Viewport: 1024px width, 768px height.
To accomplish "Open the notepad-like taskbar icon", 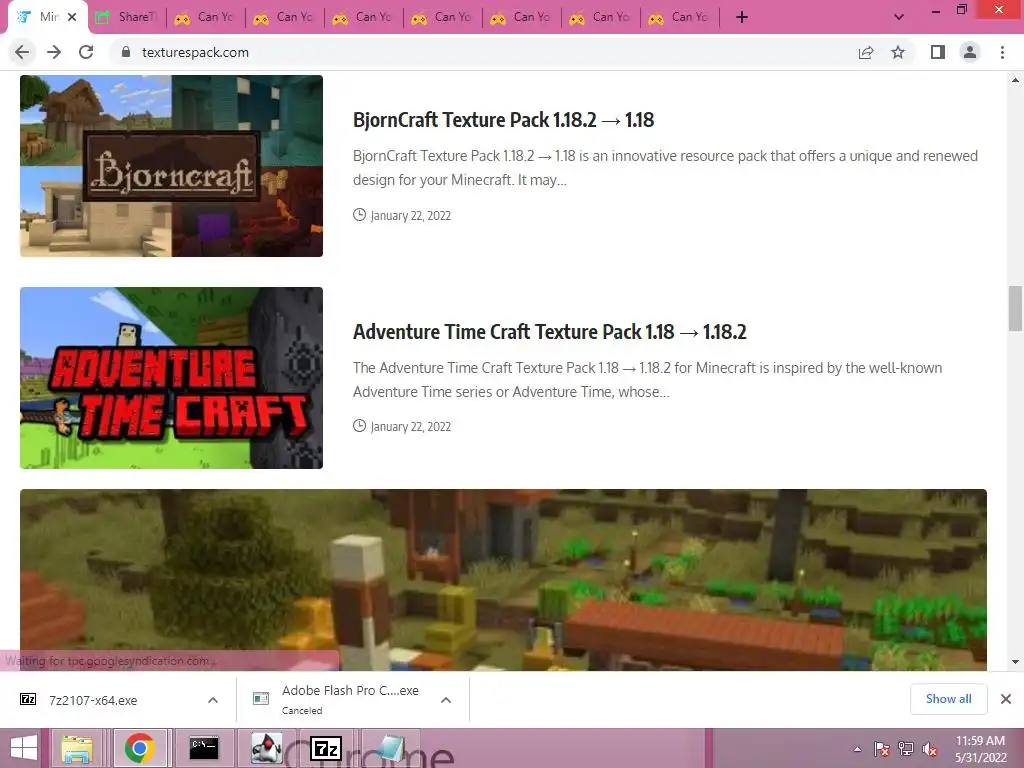I will 390,748.
